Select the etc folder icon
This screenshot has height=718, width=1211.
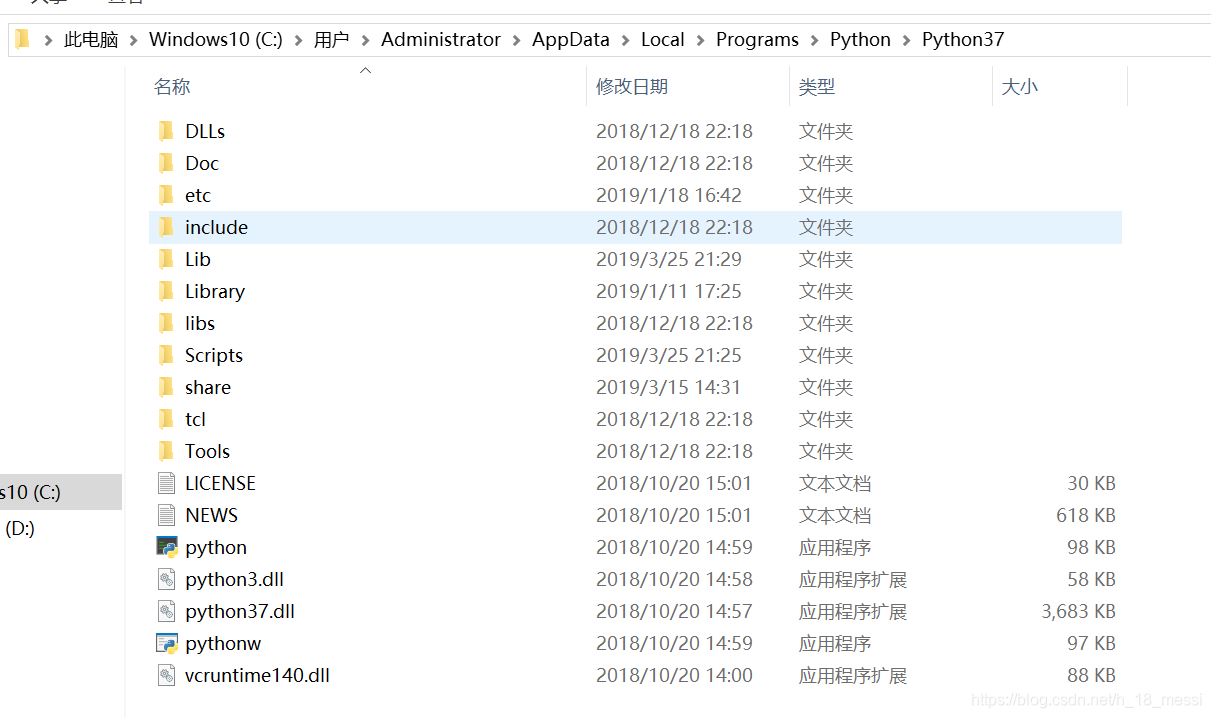tap(166, 195)
